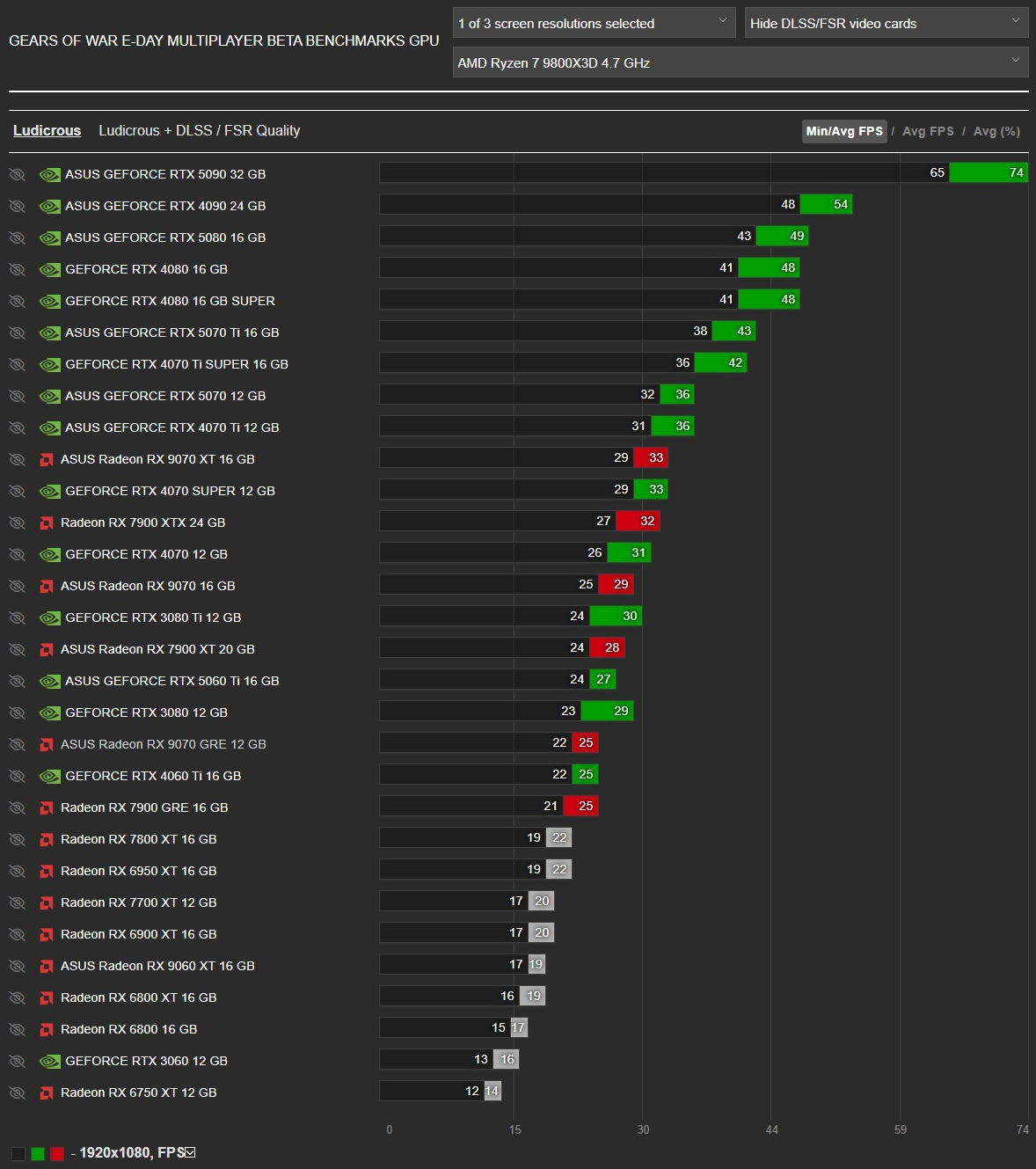Click AMD logo beside ASUS Radeon RX 9070 16 GB
The height and width of the screenshot is (1169, 1036).
[x=47, y=586]
